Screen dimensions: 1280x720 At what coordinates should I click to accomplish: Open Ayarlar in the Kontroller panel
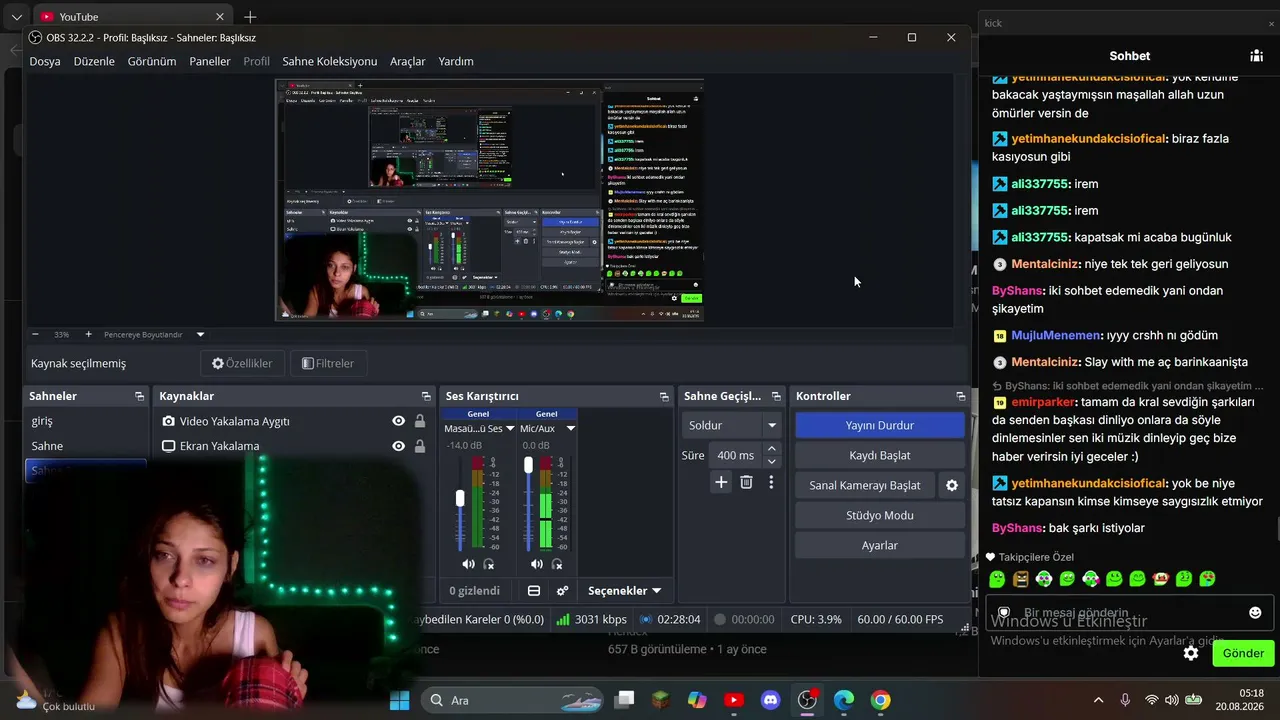pyautogui.click(x=880, y=545)
